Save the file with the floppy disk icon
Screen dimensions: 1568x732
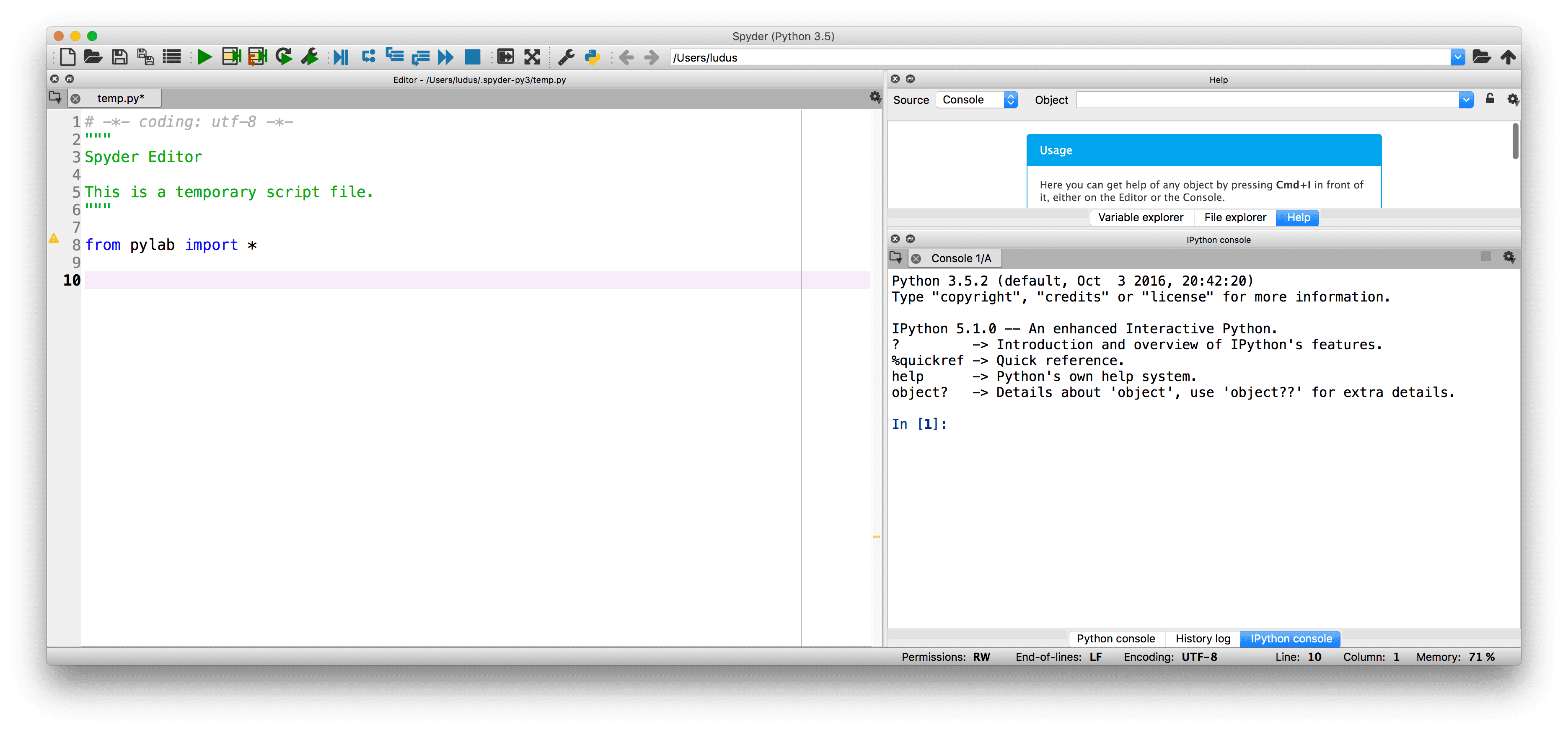coord(120,57)
